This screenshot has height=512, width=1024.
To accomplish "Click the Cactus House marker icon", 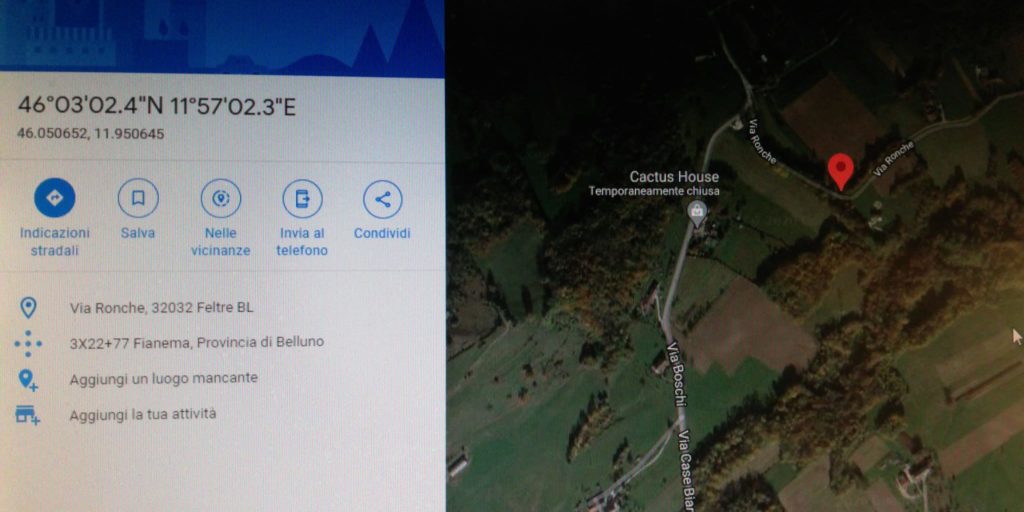I will click(x=697, y=212).
